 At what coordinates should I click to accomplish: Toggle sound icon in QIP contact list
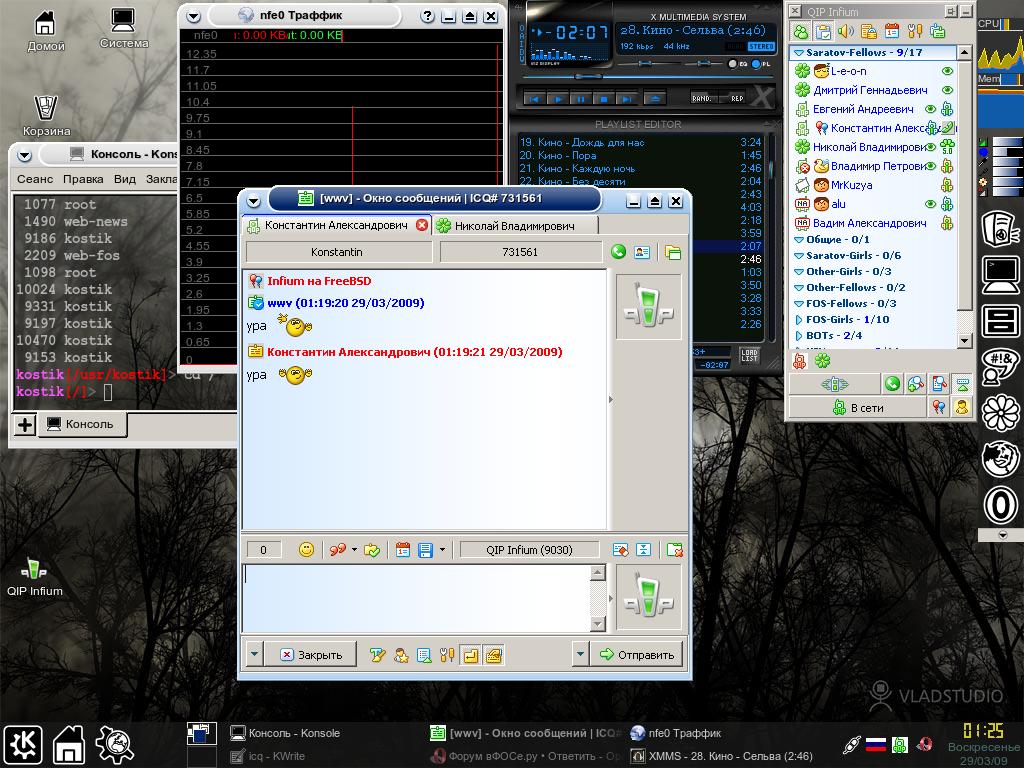click(845, 31)
